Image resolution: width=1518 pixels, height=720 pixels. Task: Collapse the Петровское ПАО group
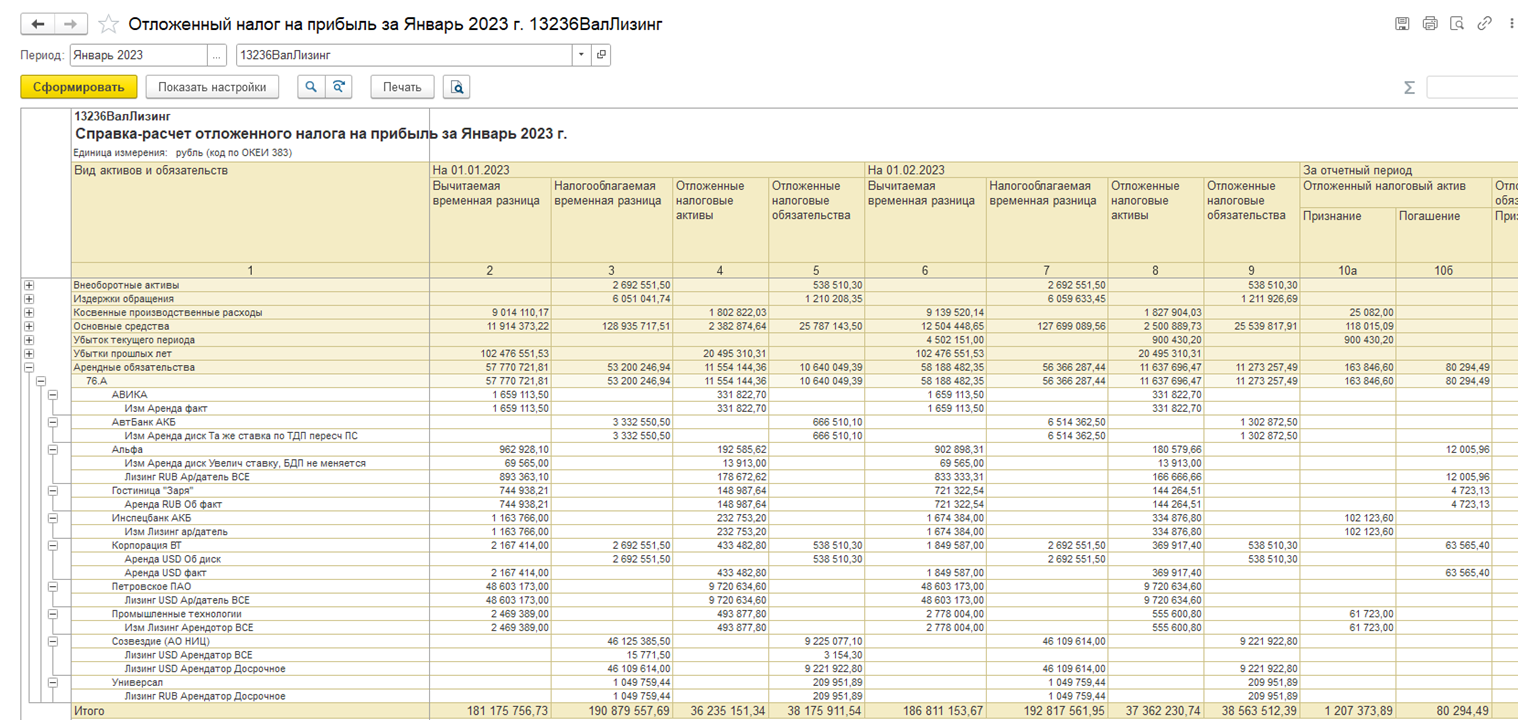coord(53,587)
